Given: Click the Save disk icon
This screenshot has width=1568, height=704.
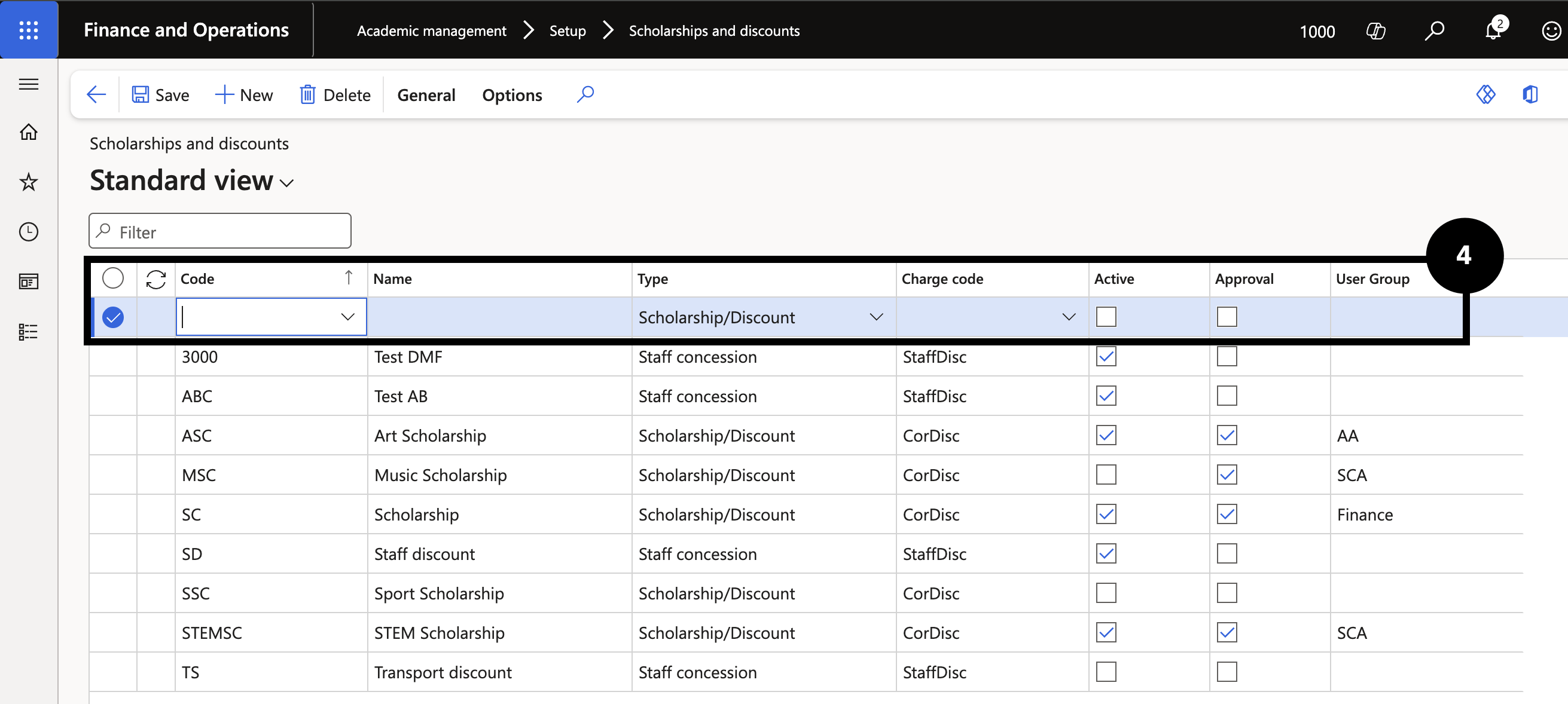Looking at the screenshot, I should [141, 94].
